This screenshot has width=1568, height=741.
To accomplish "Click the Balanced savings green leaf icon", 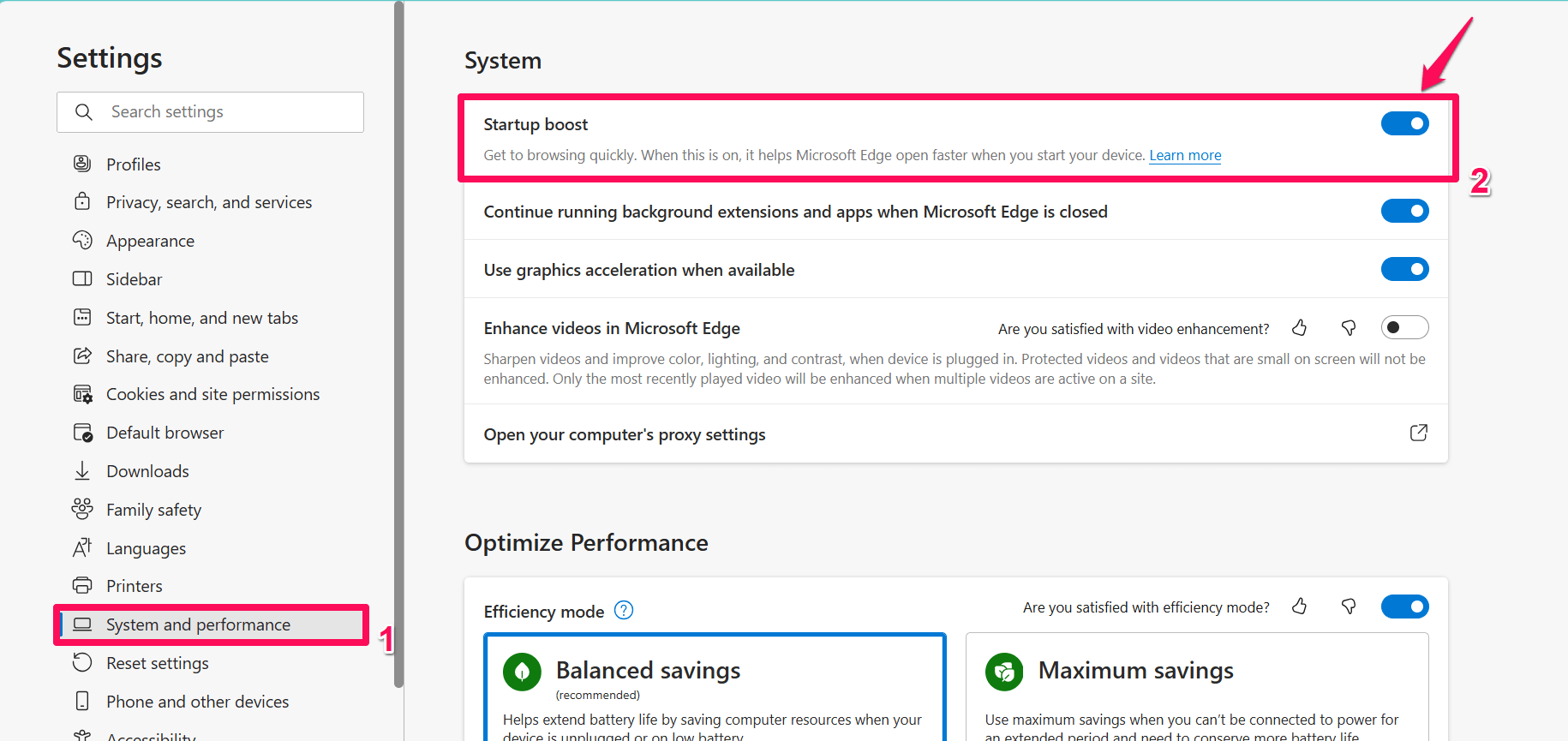I will pyautogui.click(x=522, y=672).
